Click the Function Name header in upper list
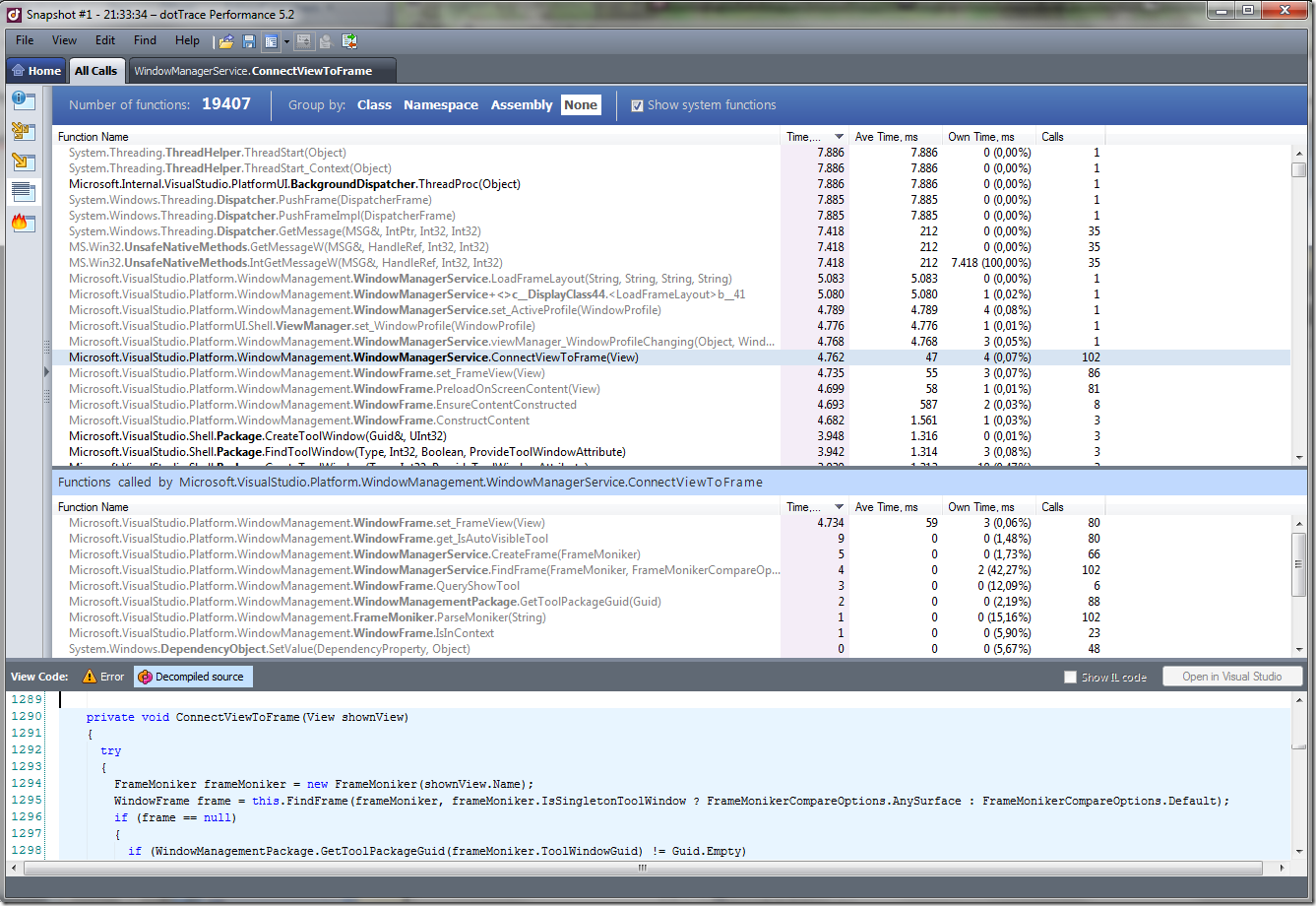This screenshot has width=1316, height=906. (x=417, y=137)
